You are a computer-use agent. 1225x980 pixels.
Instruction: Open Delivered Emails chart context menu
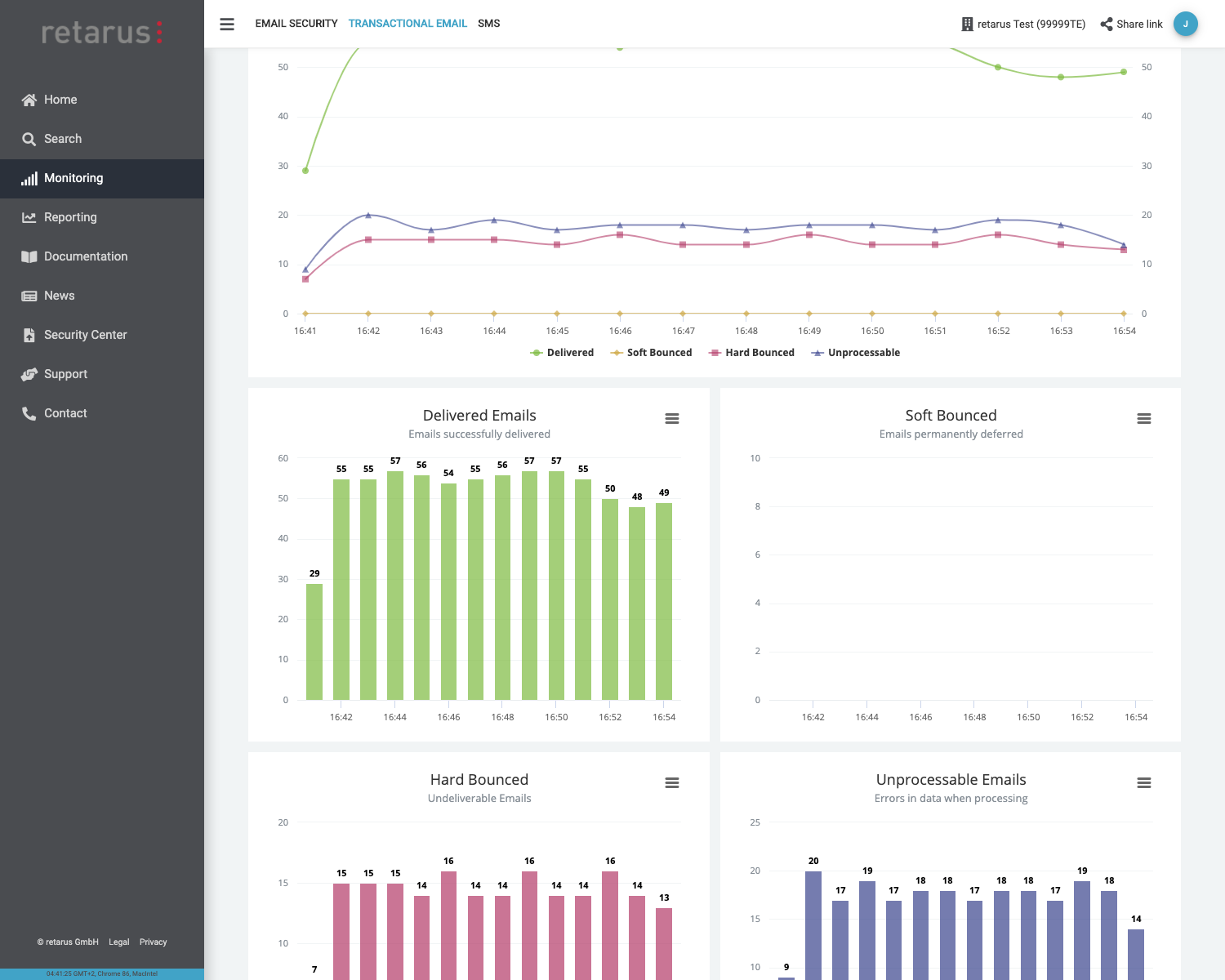[x=672, y=419]
